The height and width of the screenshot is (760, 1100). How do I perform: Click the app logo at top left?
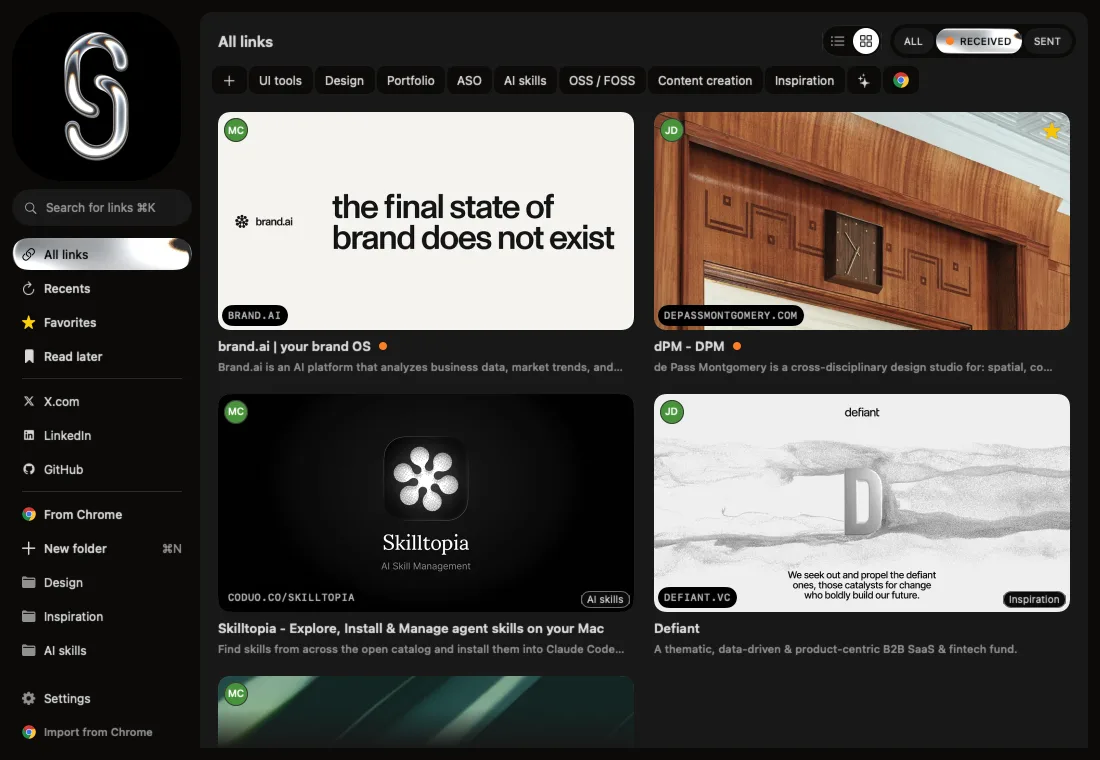[x=97, y=96]
